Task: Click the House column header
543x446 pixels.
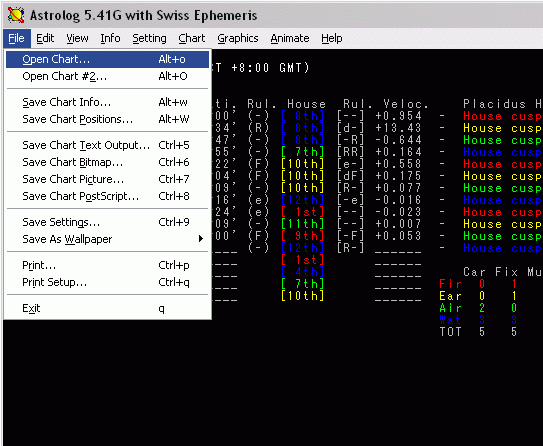Action: (x=306, y=104)
